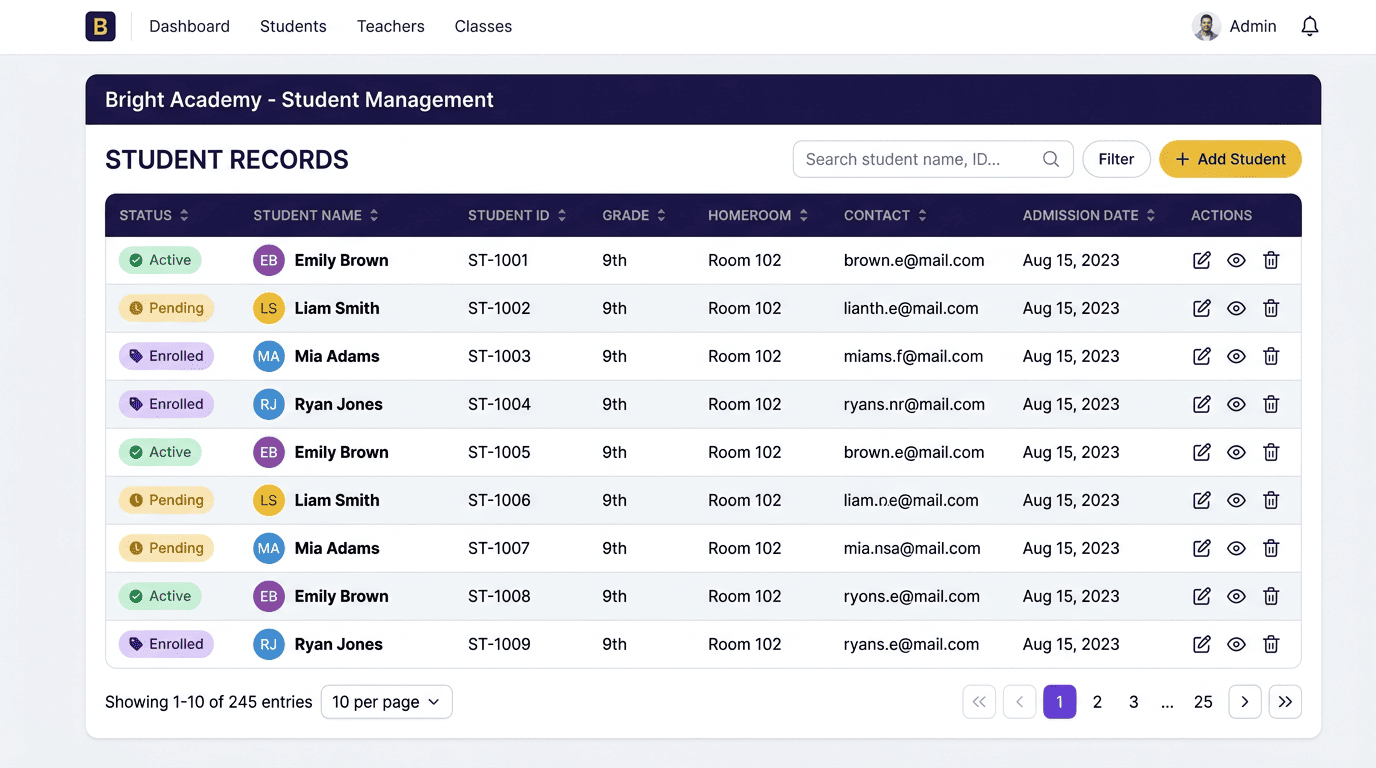View details of student ST-1006 with the eye icon
This screenshot has width=1376, height=768.
pyautogui.click(x=1236, y=500)
